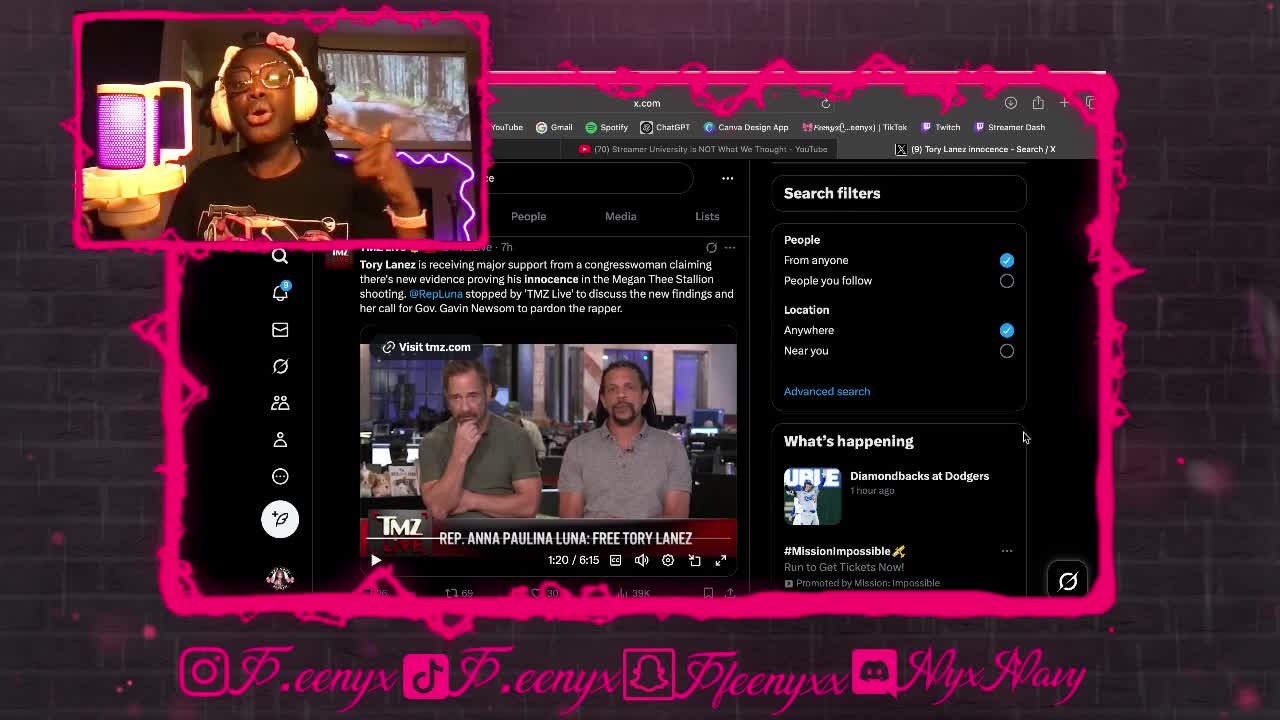Open the account avatar at sidebar bottom
Screen dimensions: 1280x720
(280, 578)
